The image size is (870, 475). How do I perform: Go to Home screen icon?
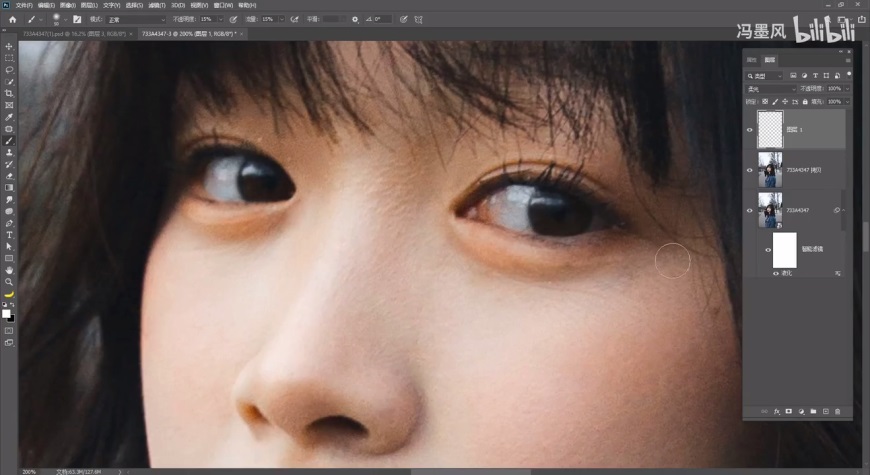pos(12,19)
